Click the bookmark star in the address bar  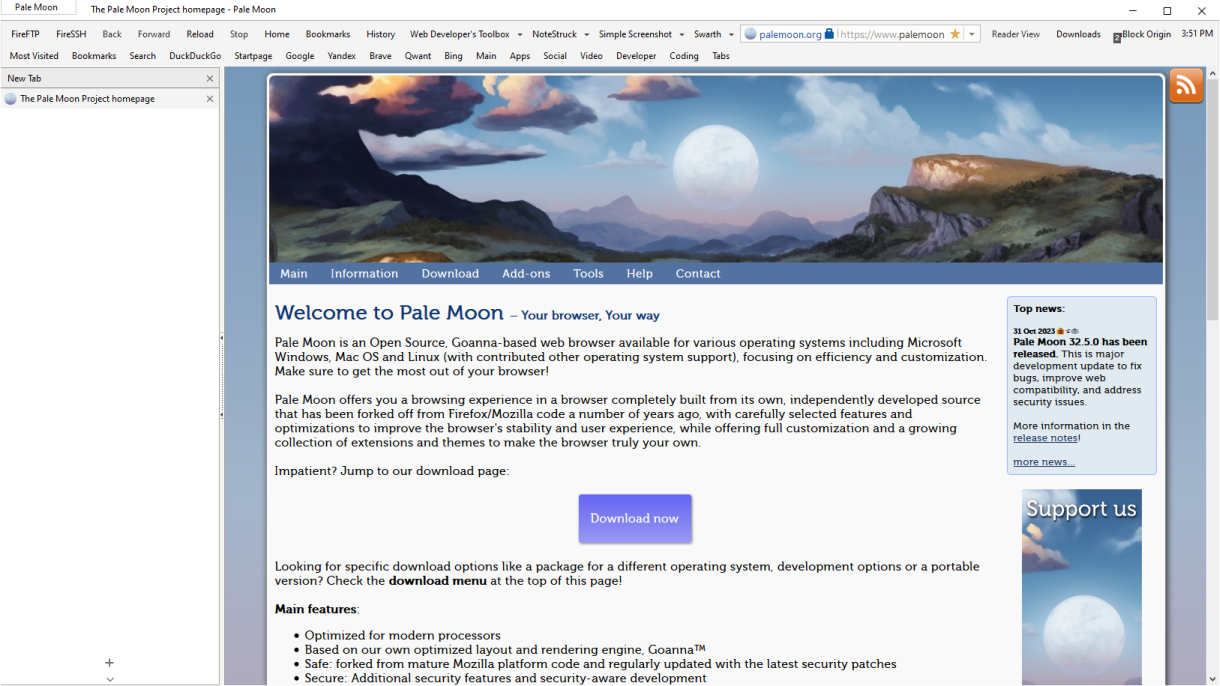coord(955,34)
